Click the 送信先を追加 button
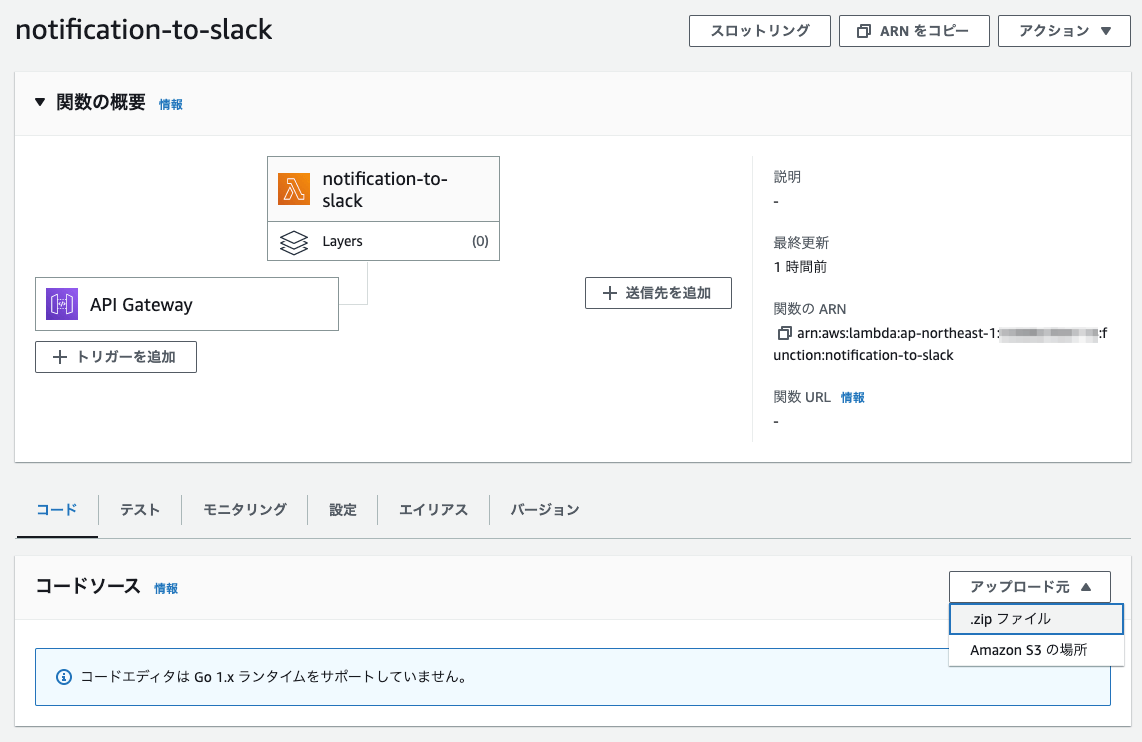Image resolution: width=1142 pixels, height=742 pixels. [x=658, y=293]
